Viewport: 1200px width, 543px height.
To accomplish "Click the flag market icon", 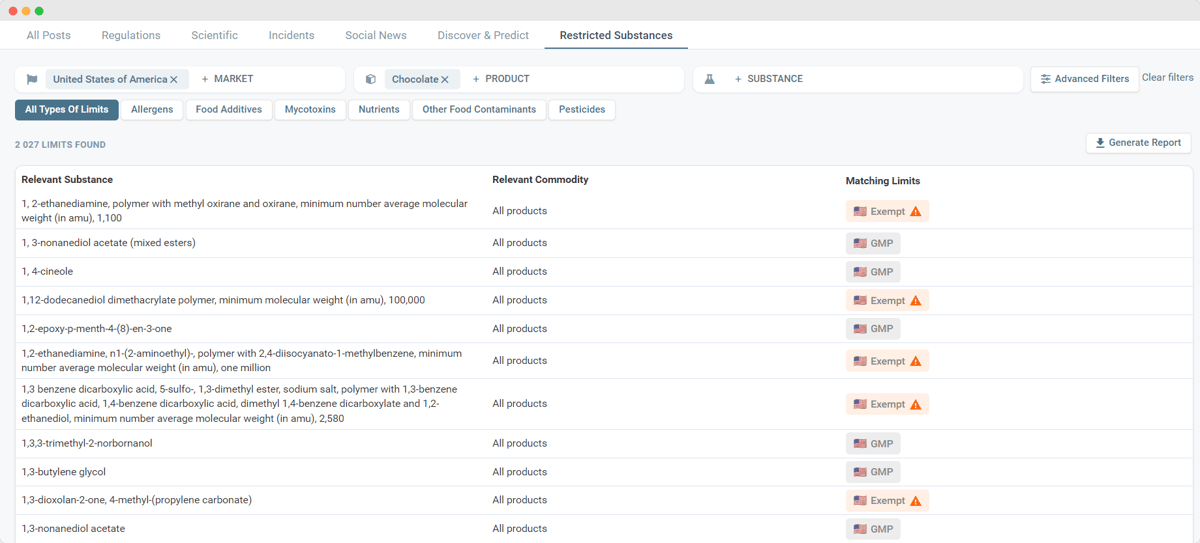I will coord(32,79).
